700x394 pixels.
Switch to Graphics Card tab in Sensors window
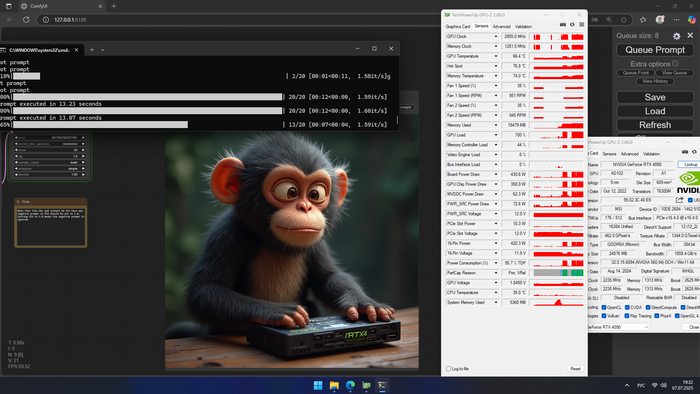(458, 26)
